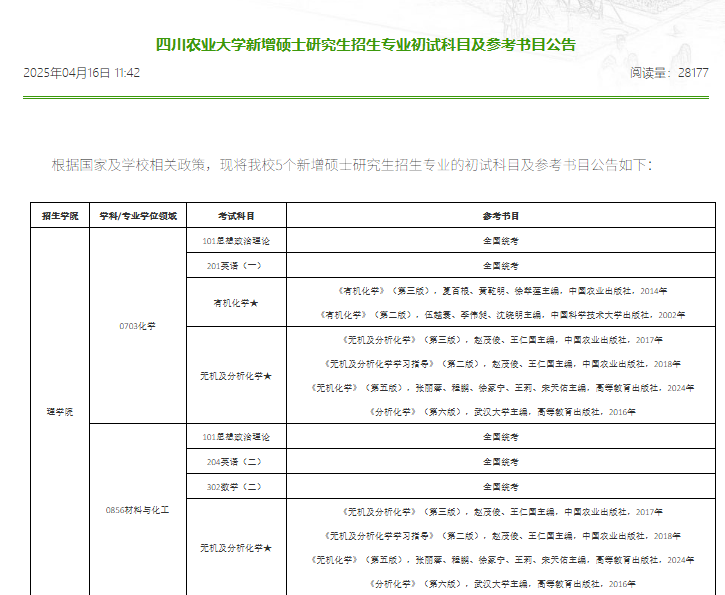Select the 0703化学 cell
725x595 pixels.
(138, 326)
